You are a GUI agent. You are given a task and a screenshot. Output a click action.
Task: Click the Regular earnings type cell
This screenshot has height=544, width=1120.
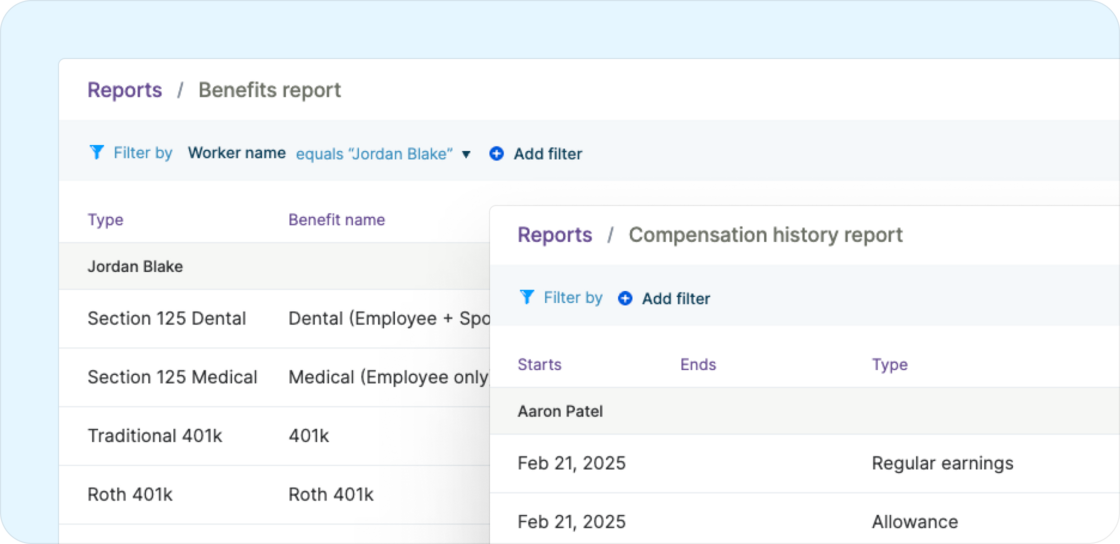943,463
